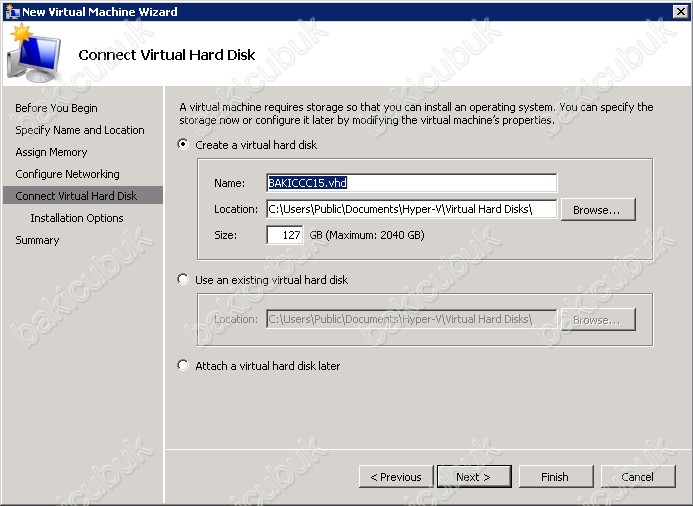This screenshot has height=506, width=693.
Task: Go to 'Before You Begin' step
Action: pyautogui.click(x=56, y=108)
